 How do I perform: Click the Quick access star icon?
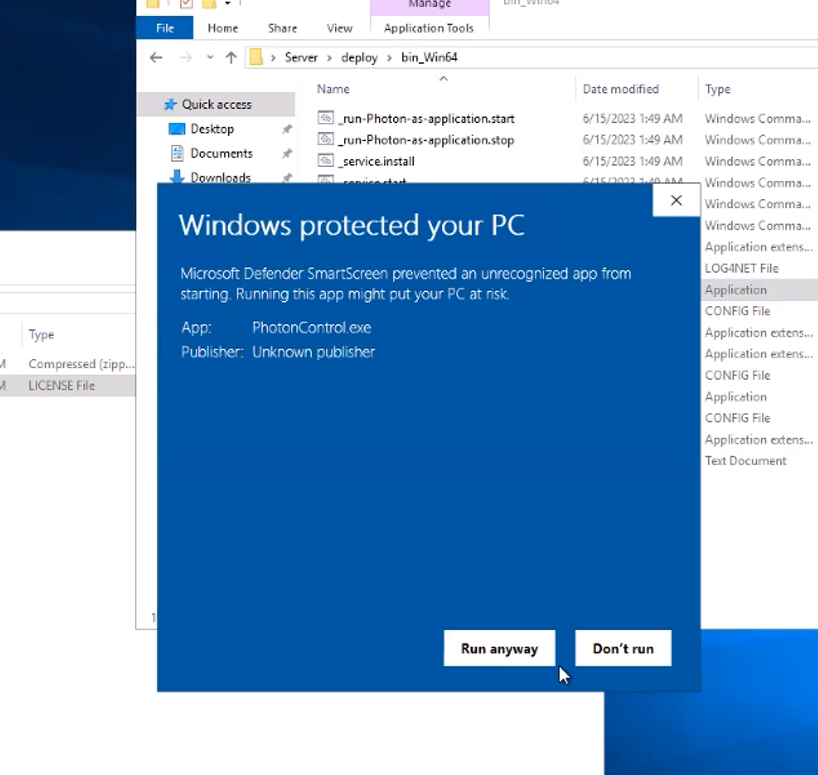(170, 104)
